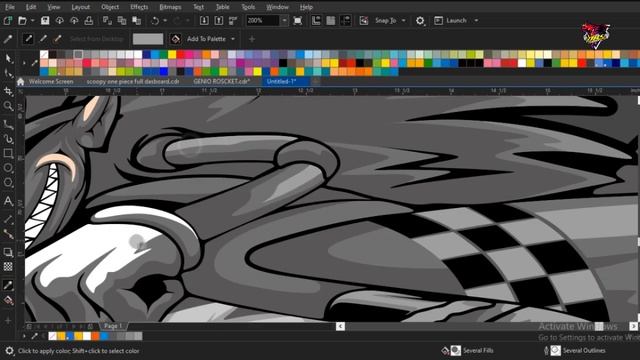Screen dimensions: 640x360
Task: Click the zoom level input field
Action: click(262, 20)
